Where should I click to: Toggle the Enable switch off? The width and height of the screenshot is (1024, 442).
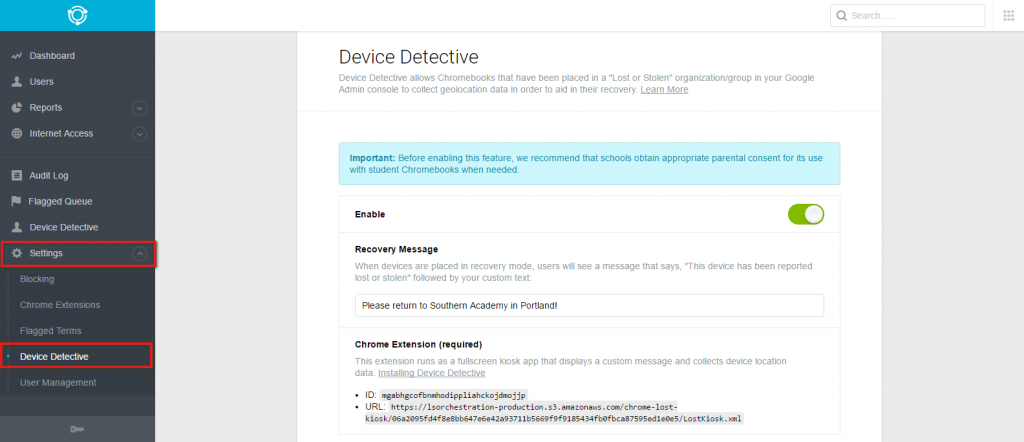point(806,214)
